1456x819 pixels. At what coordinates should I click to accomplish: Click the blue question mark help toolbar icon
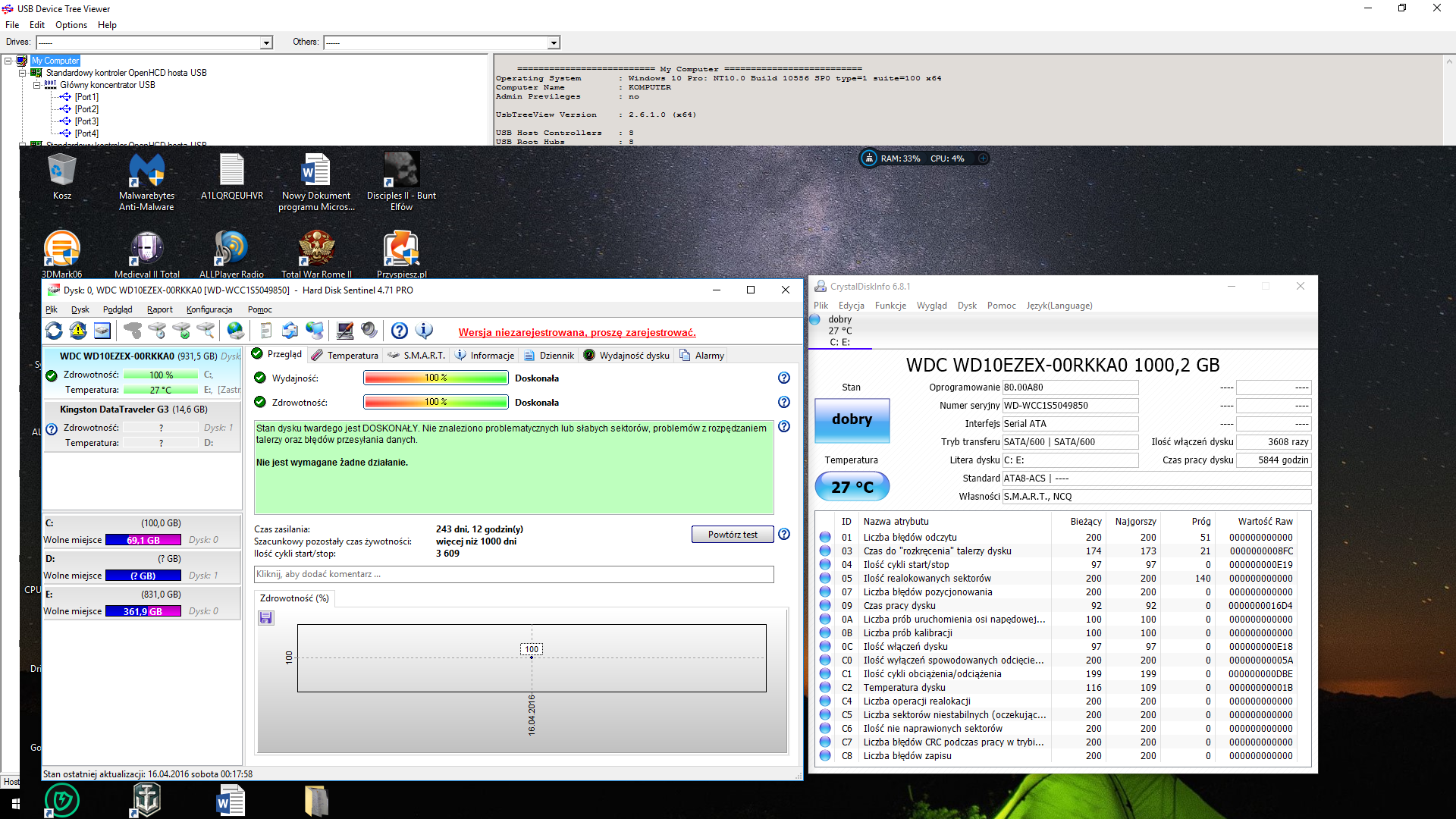(400, 331)
